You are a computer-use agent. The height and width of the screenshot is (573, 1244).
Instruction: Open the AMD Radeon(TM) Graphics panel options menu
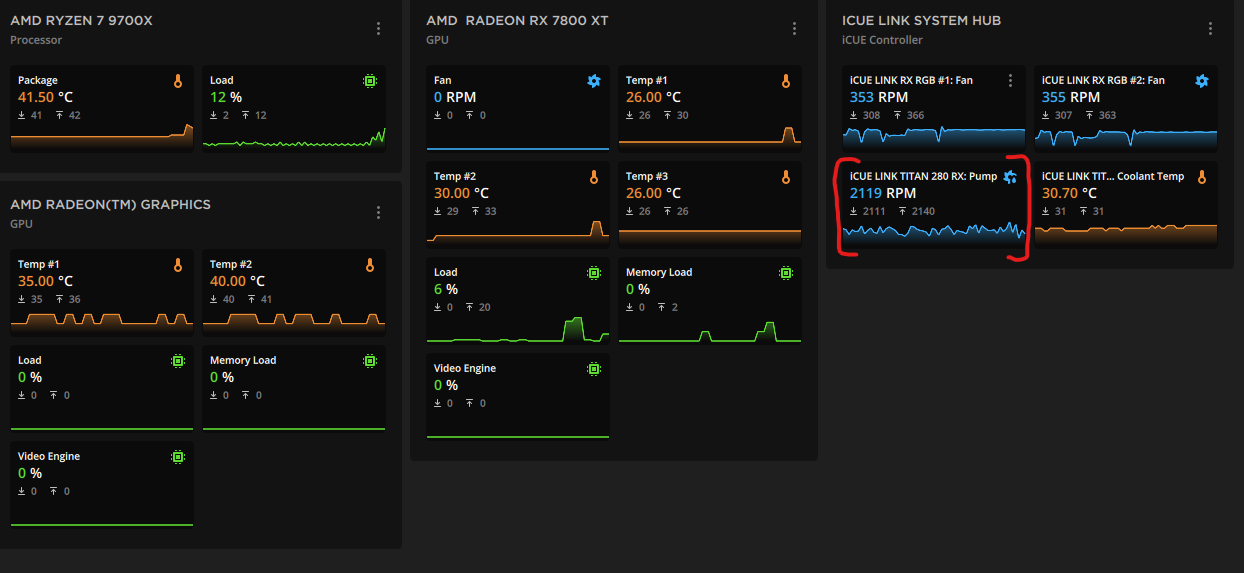pyautogui.click(x=378, y=213)
